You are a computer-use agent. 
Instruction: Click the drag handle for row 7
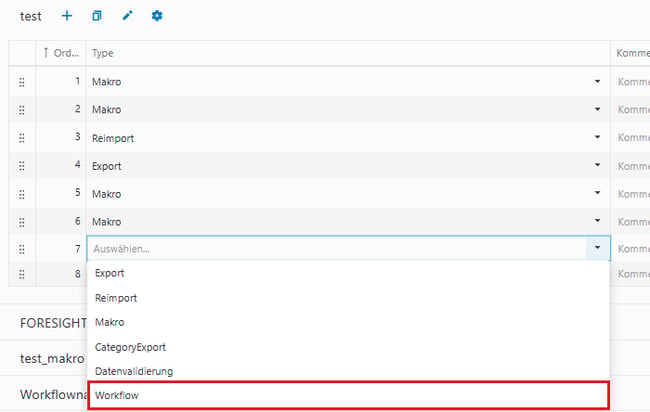(22, 249)
